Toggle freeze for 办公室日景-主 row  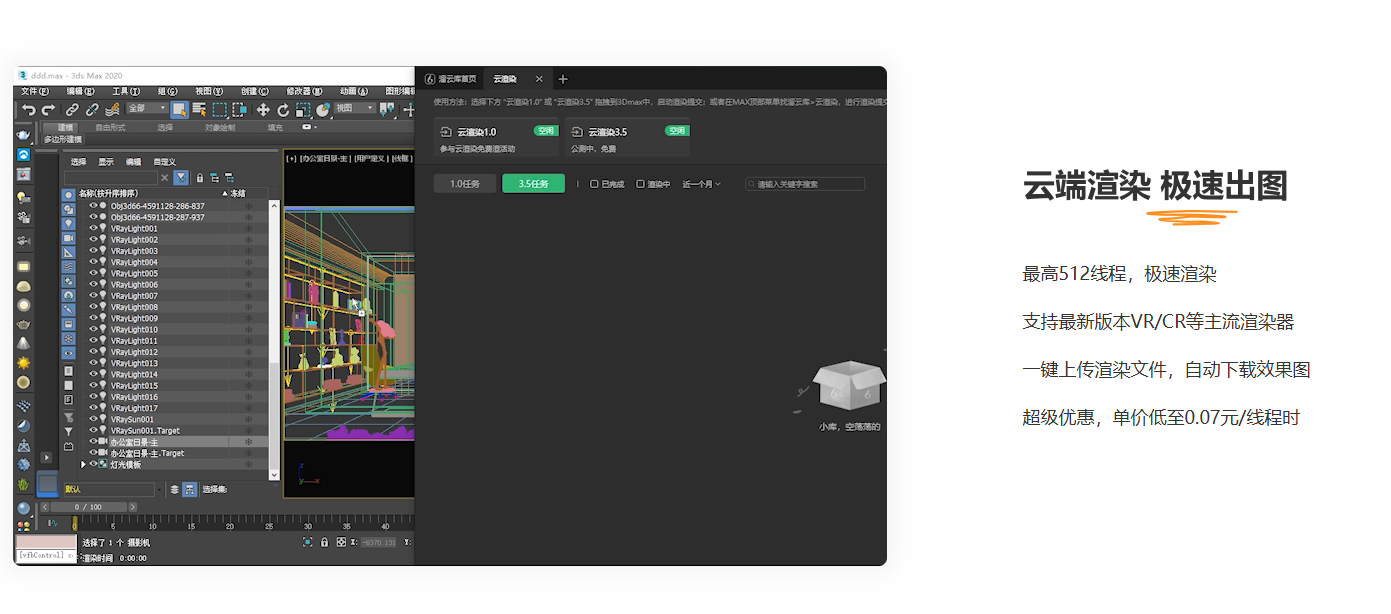(248, 441)
